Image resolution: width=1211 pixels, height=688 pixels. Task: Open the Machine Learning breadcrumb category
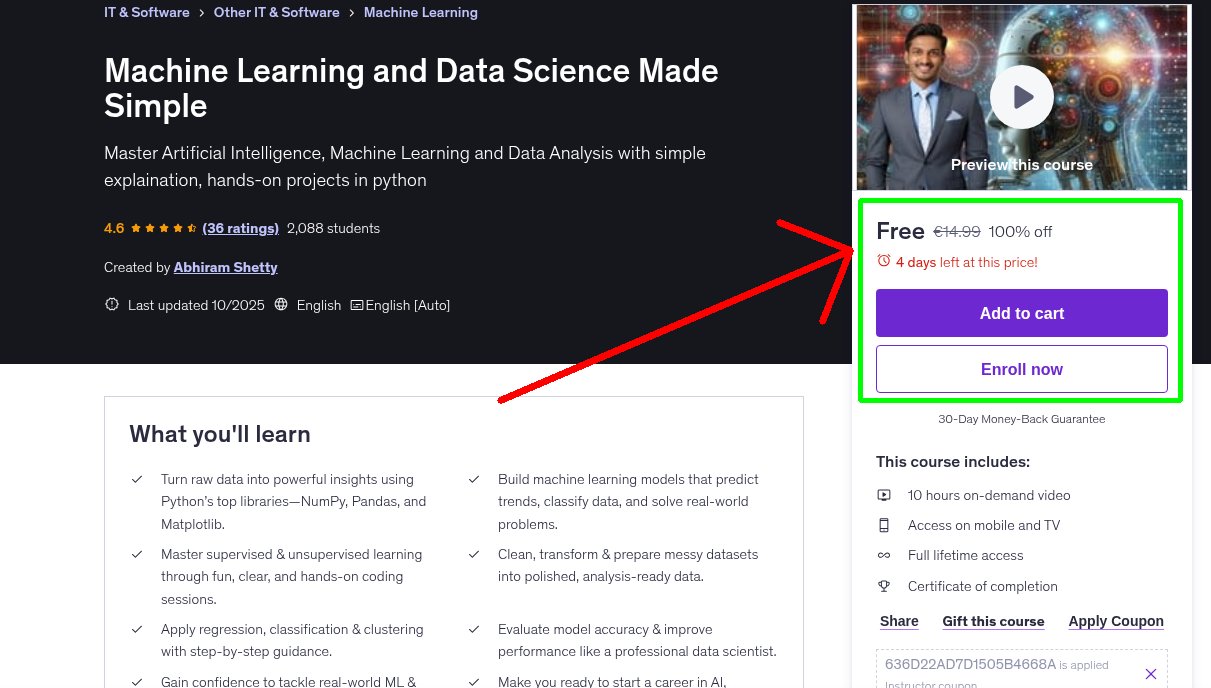(420, 12)
